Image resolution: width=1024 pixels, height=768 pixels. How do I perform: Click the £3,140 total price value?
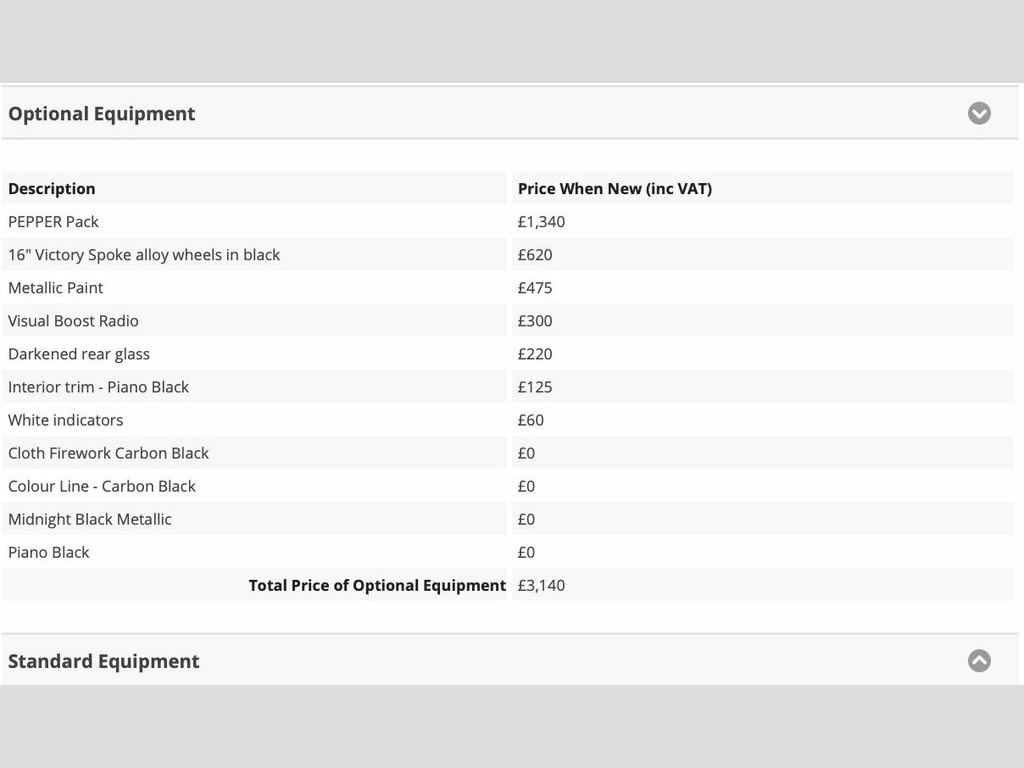(x=541, y=585)
